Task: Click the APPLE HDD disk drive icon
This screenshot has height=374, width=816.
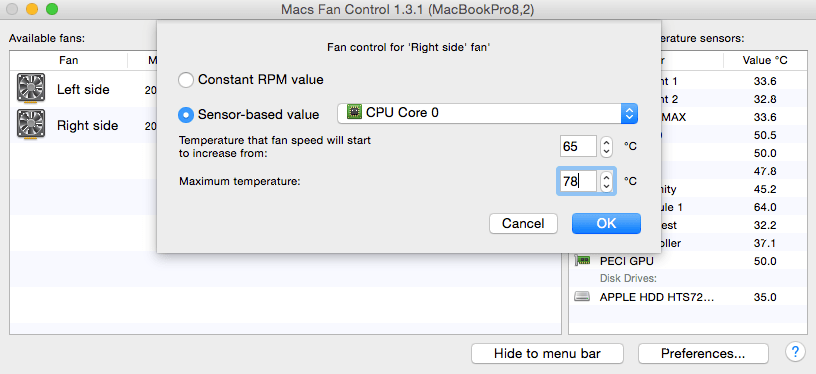Action: click(x=582, y=297)
